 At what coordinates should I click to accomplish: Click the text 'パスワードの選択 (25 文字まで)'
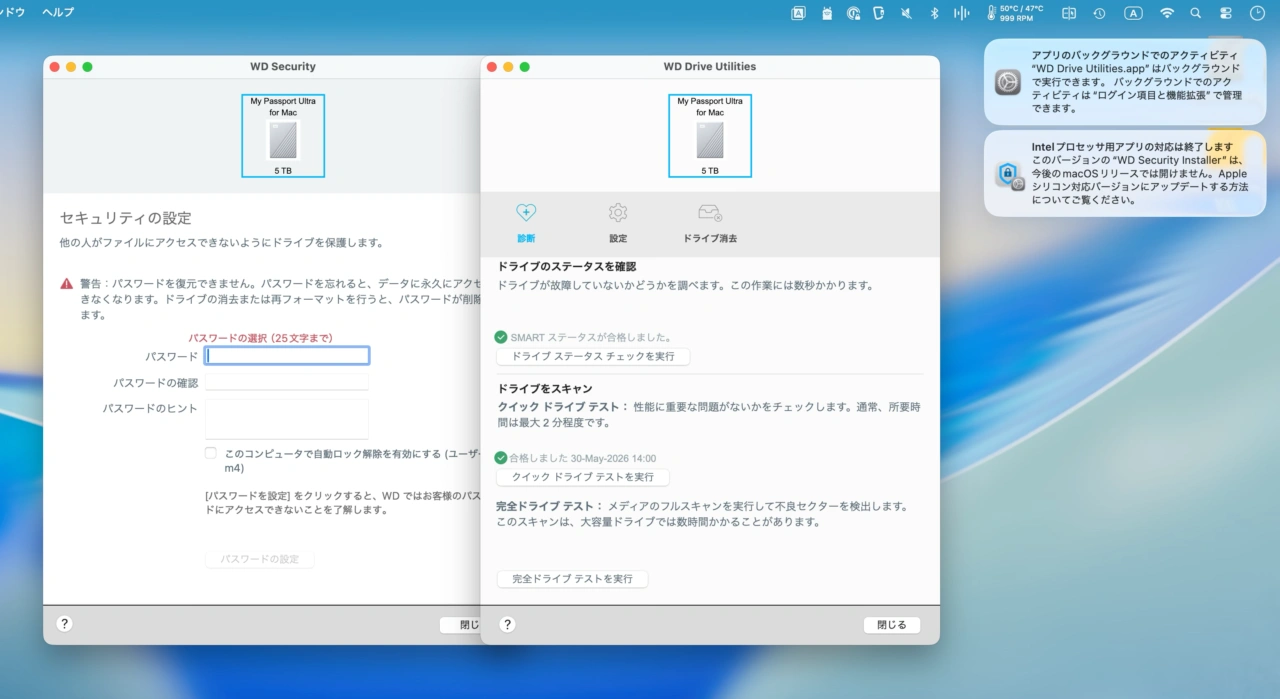(x=261, y=338)
